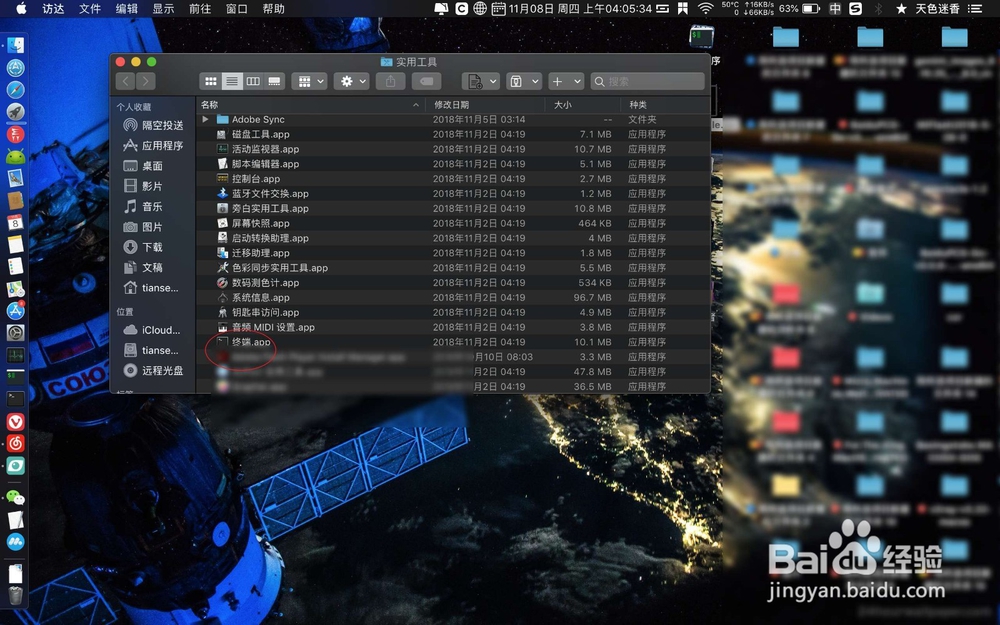
Task: Open Launchpad rocket in the Dock
Action: click(15, 112)
